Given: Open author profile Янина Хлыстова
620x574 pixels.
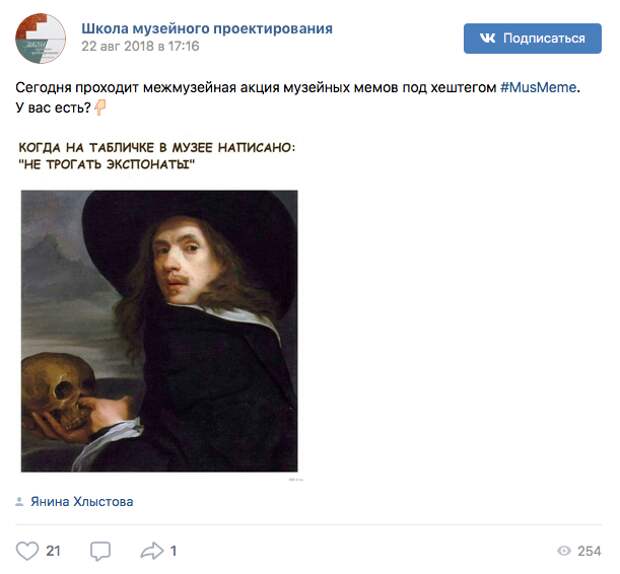Looking at the screenshot, I should tap(82, 502).
